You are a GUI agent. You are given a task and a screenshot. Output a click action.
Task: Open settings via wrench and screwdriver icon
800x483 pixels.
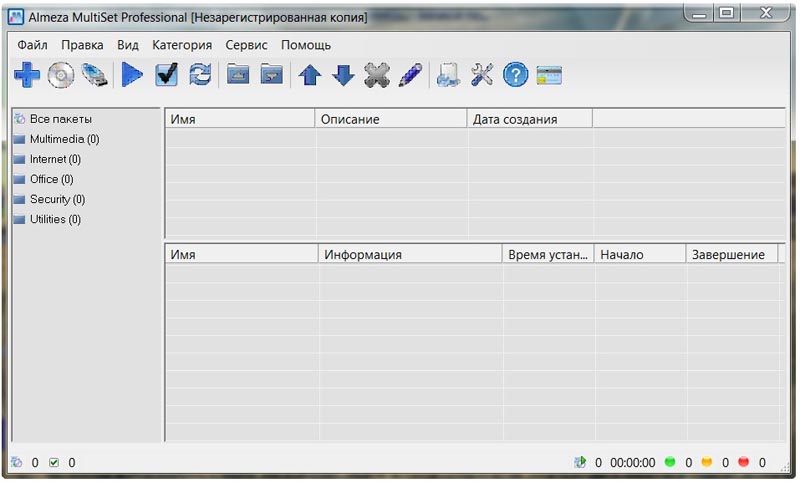click(482, 75)
